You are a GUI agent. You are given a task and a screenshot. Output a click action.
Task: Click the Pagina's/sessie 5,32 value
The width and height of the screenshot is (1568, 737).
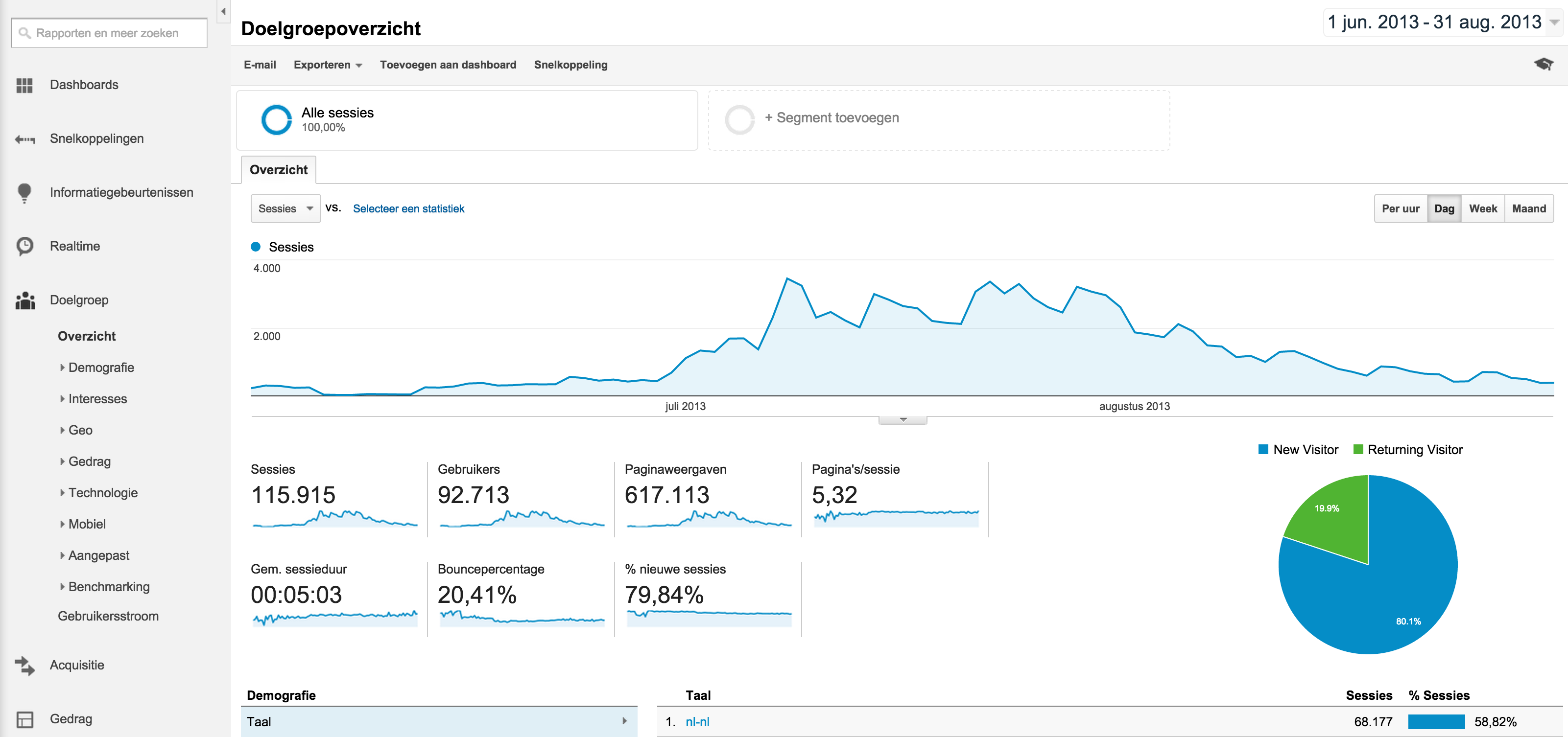(834, 496)
